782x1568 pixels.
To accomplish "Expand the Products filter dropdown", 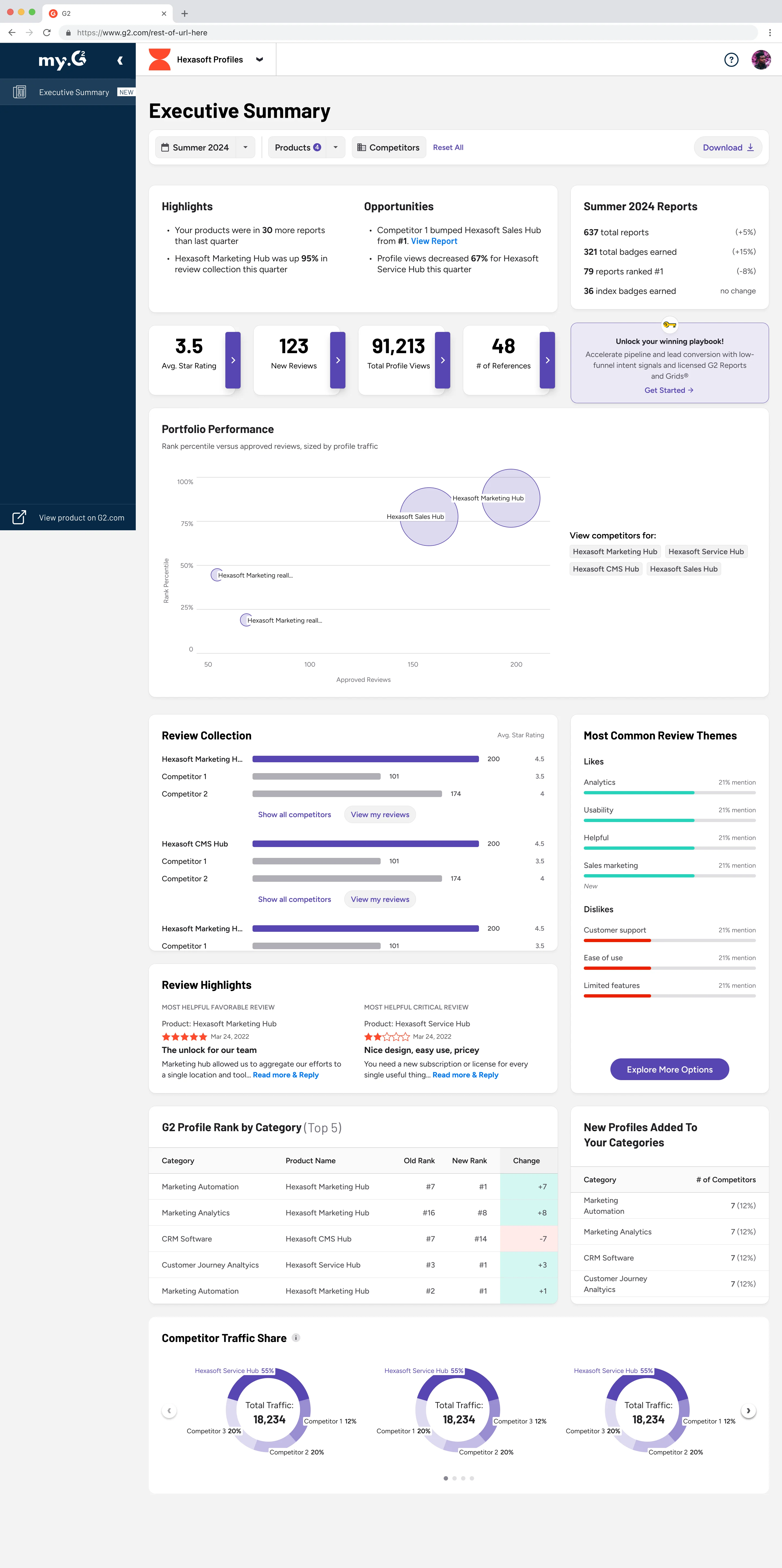I will click(x=335, y=147).
